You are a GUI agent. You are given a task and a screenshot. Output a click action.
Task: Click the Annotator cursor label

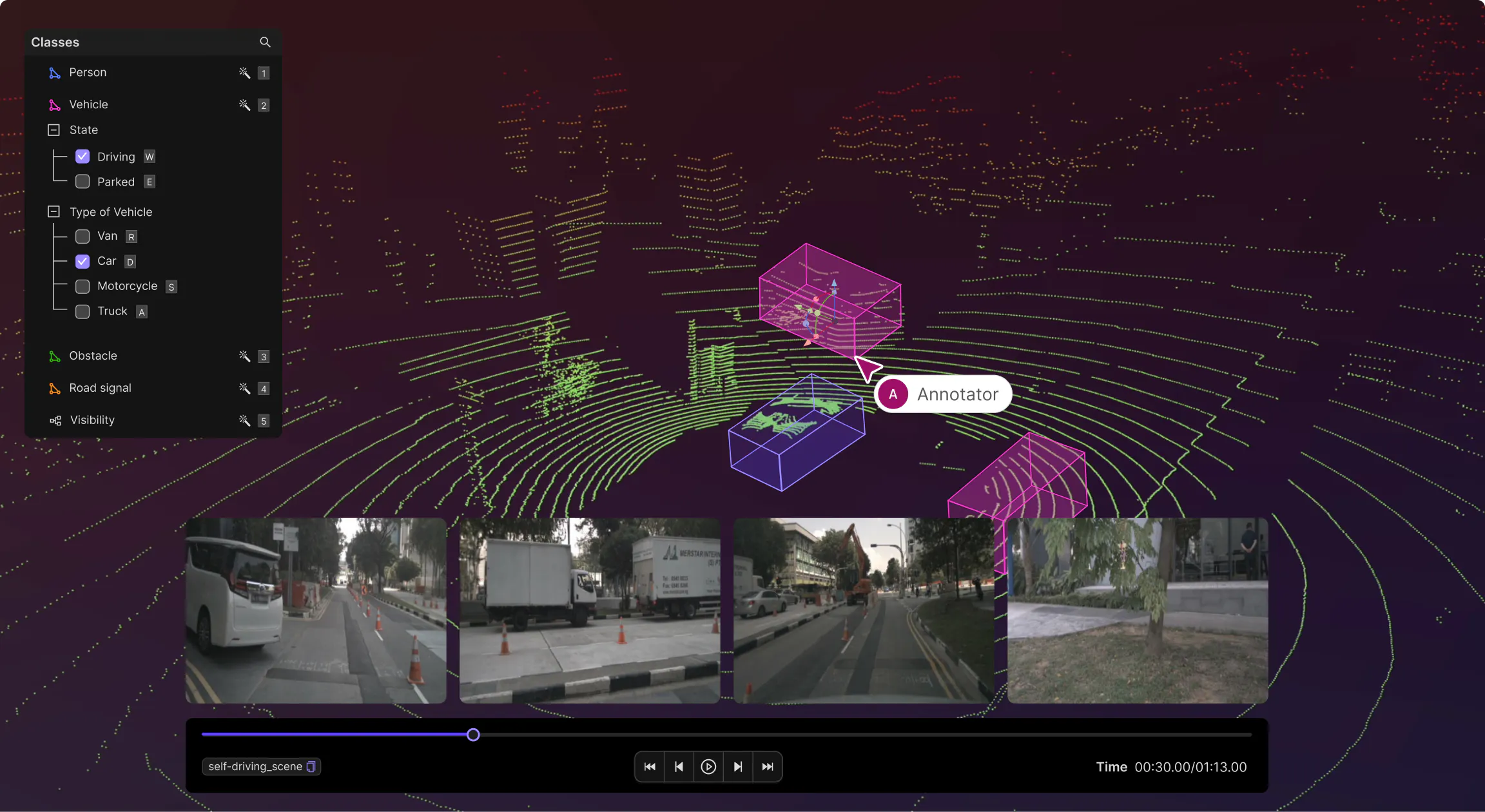(x=943, y=394)
